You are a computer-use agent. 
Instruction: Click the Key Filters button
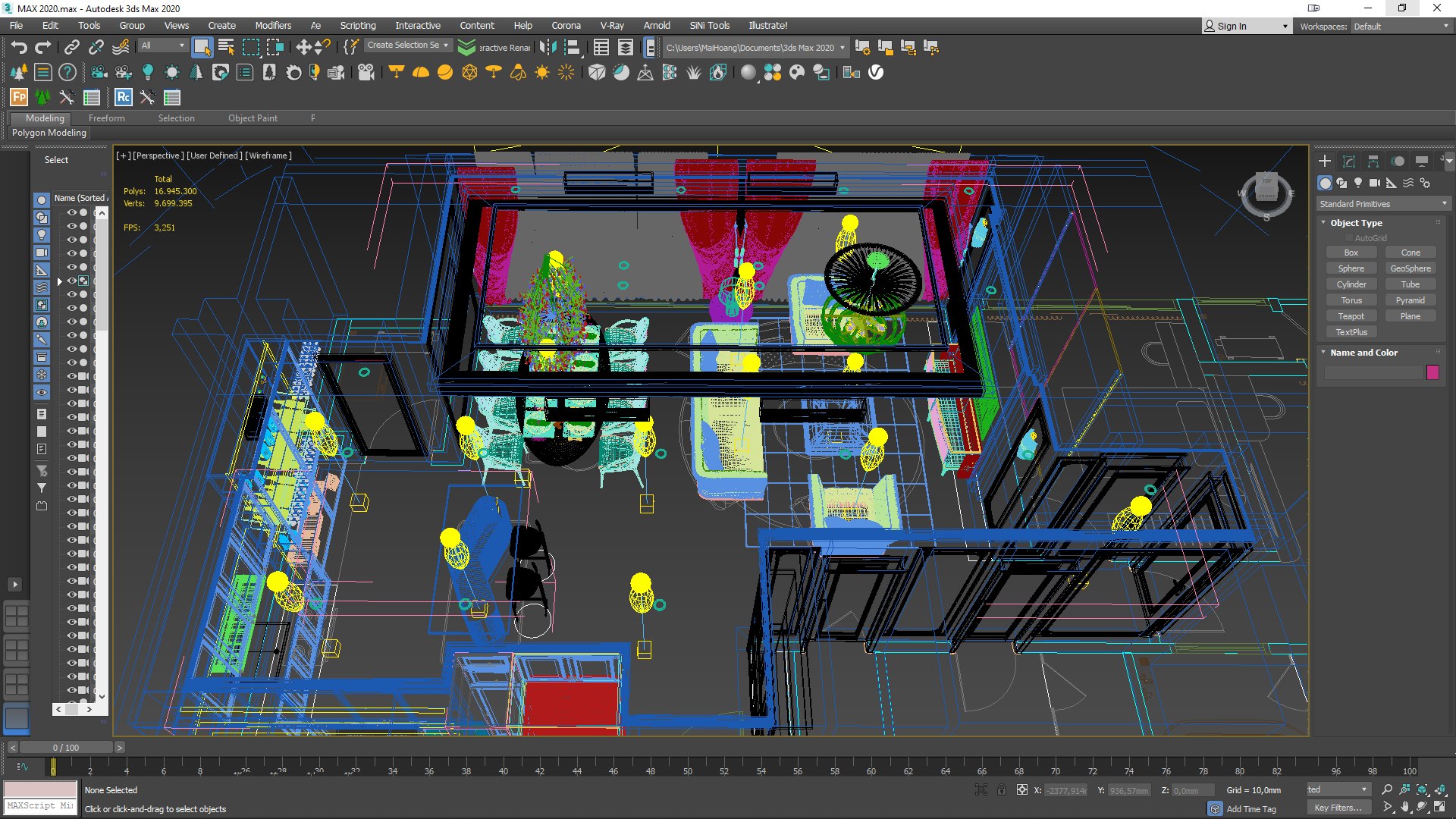click(x=1338, y=808)
